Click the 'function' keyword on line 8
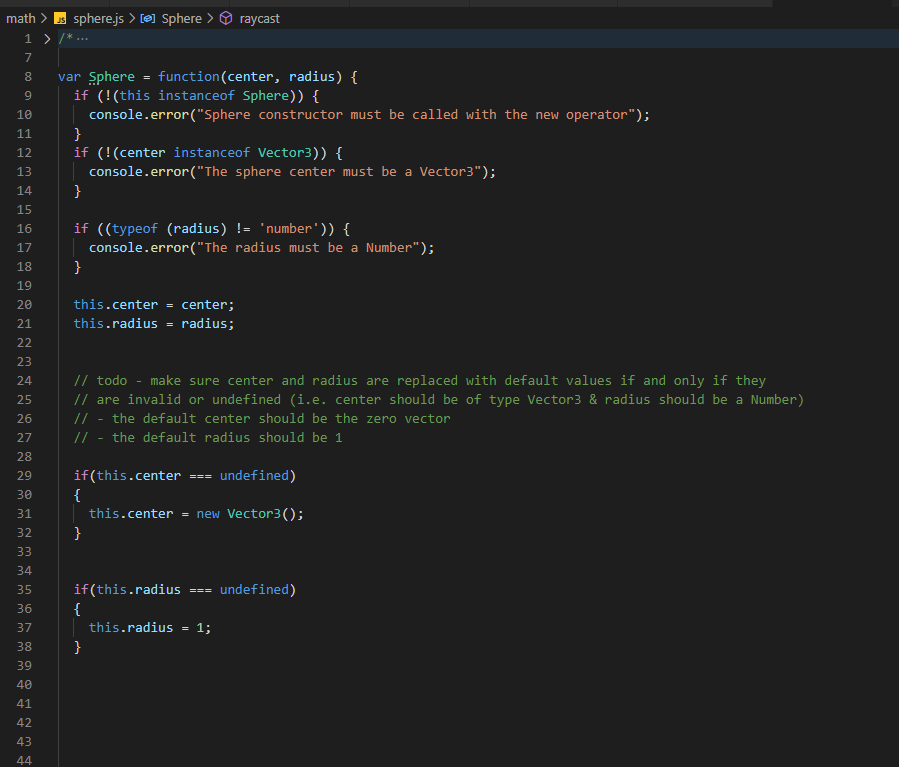Screen dimensions: 899x767 [189, 77]
